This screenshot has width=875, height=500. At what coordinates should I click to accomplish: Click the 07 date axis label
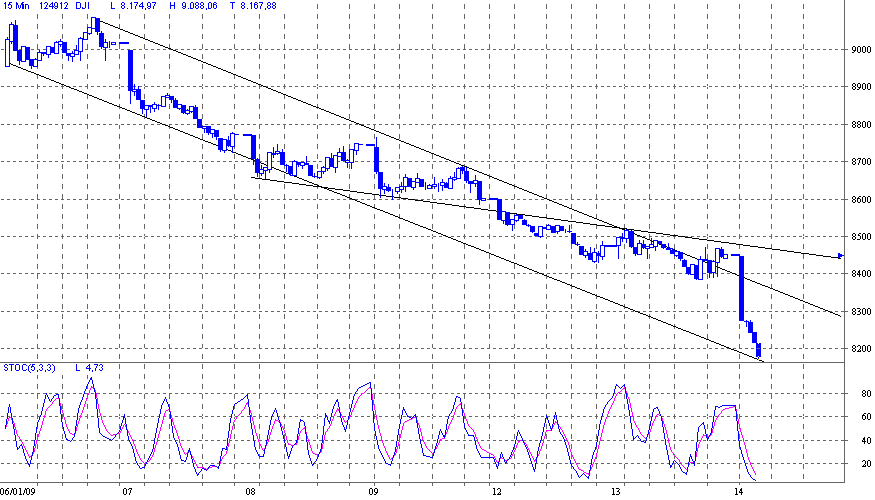[x=127, y=492]
